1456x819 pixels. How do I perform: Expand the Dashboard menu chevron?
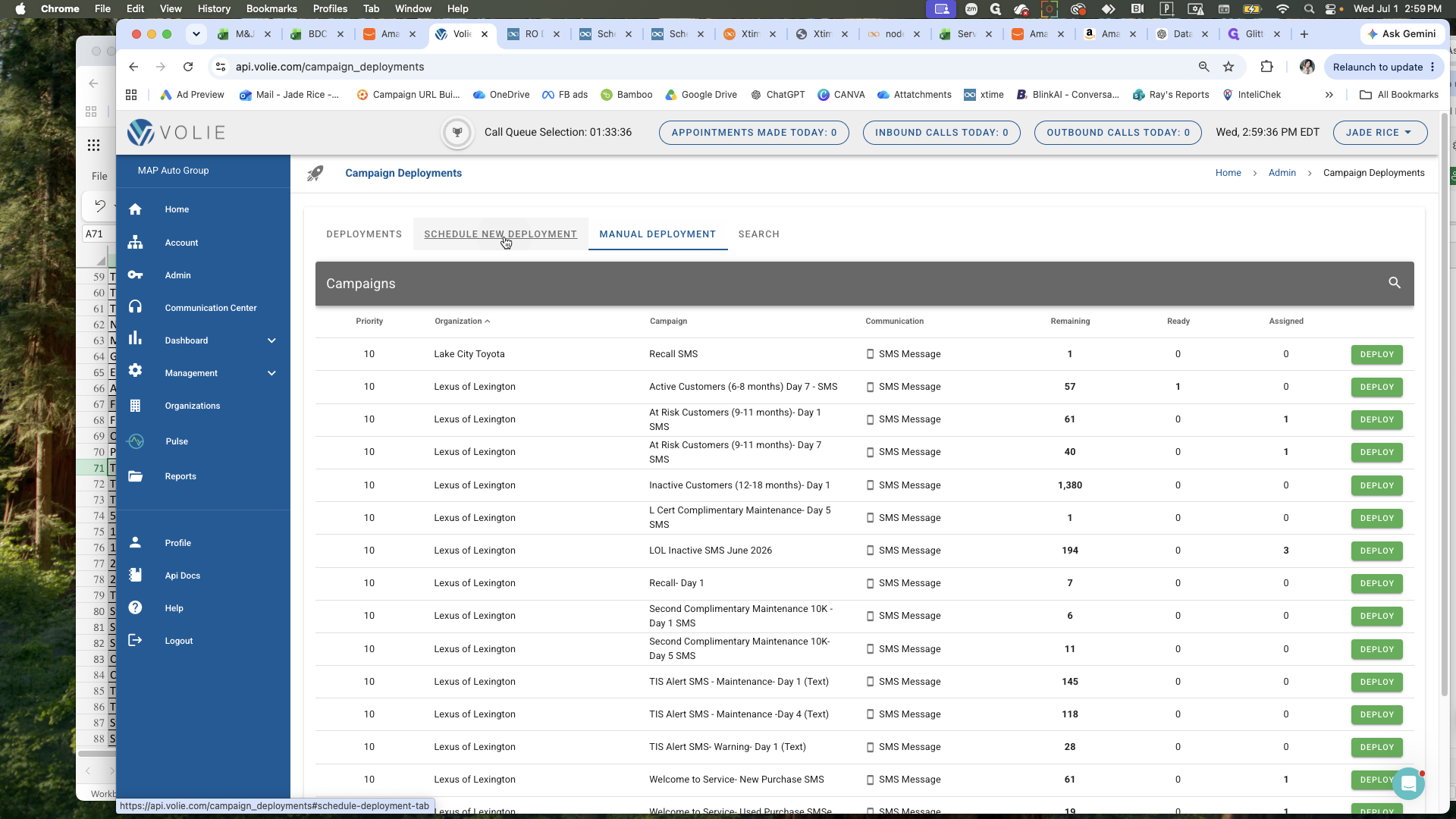(x=271, y=340)
